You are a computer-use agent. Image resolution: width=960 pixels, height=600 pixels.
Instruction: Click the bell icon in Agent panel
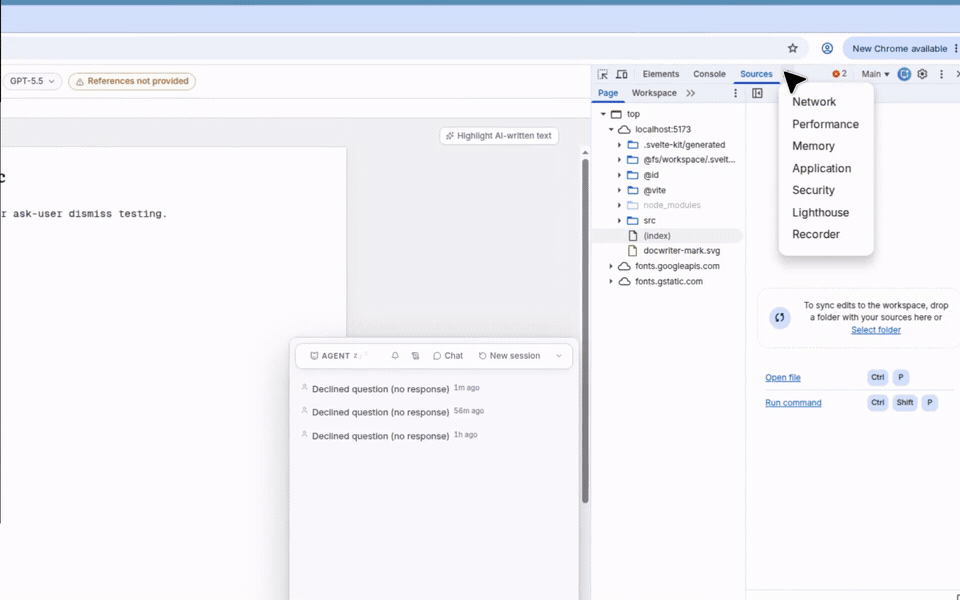[395, 356]
